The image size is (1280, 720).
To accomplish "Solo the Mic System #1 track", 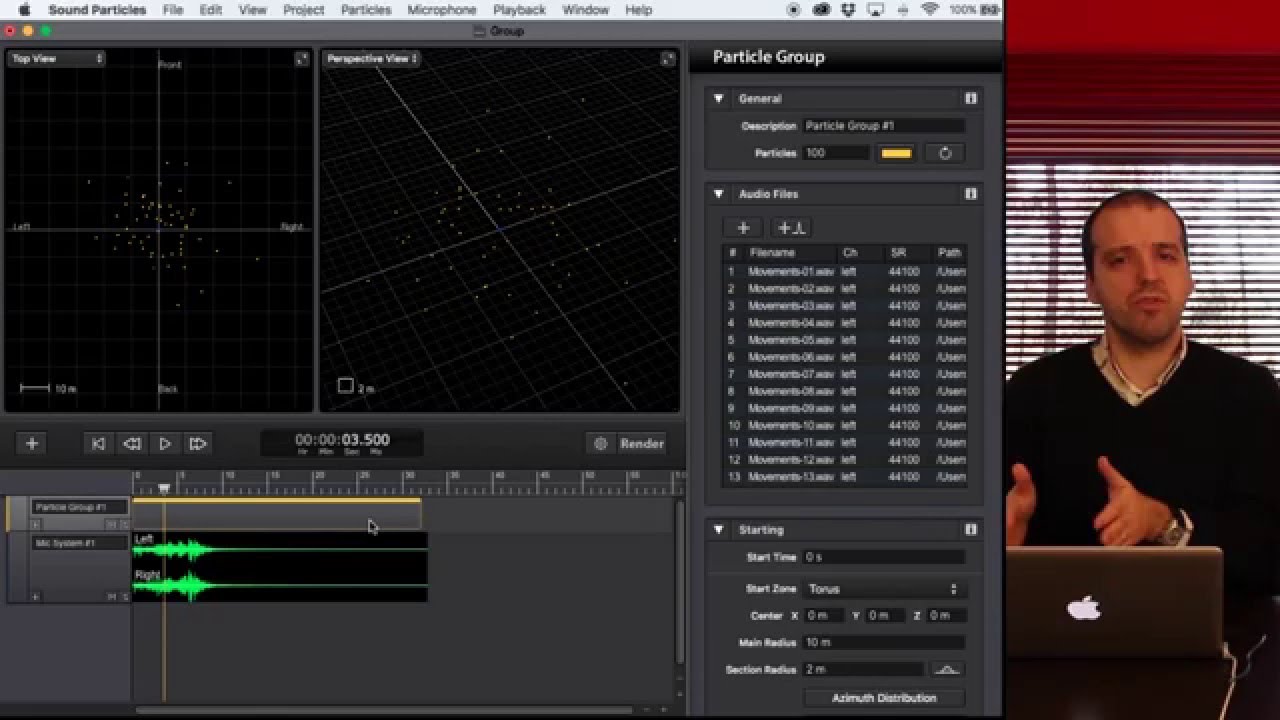I will 125,597.
